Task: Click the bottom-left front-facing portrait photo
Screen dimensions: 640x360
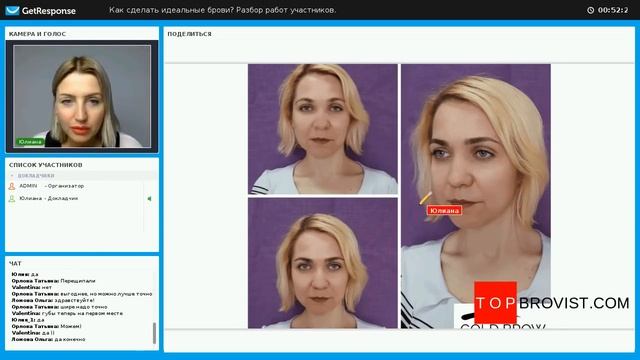Action: click(322, 263)
